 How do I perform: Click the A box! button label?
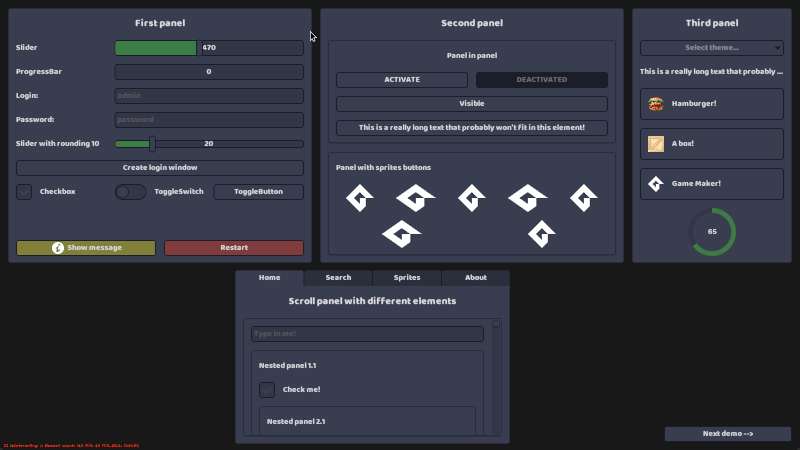683,144
